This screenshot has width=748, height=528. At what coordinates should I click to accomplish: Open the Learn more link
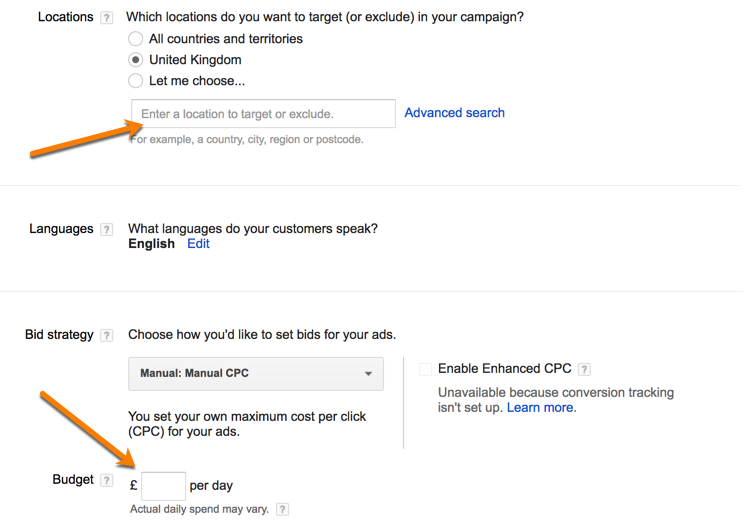pyautogui.click(x=540, y=408)
